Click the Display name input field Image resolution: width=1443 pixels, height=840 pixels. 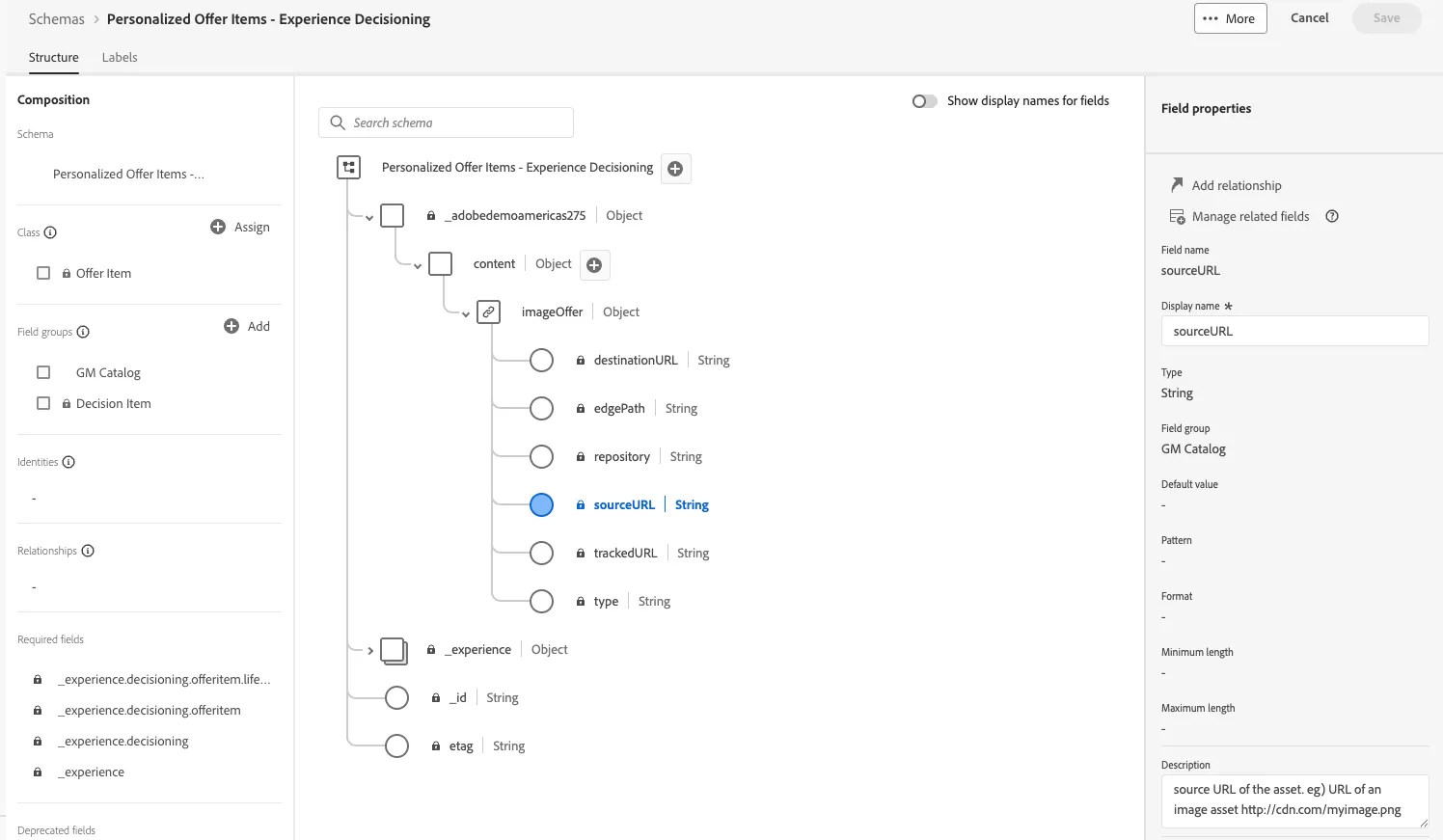pos(1294,331)
